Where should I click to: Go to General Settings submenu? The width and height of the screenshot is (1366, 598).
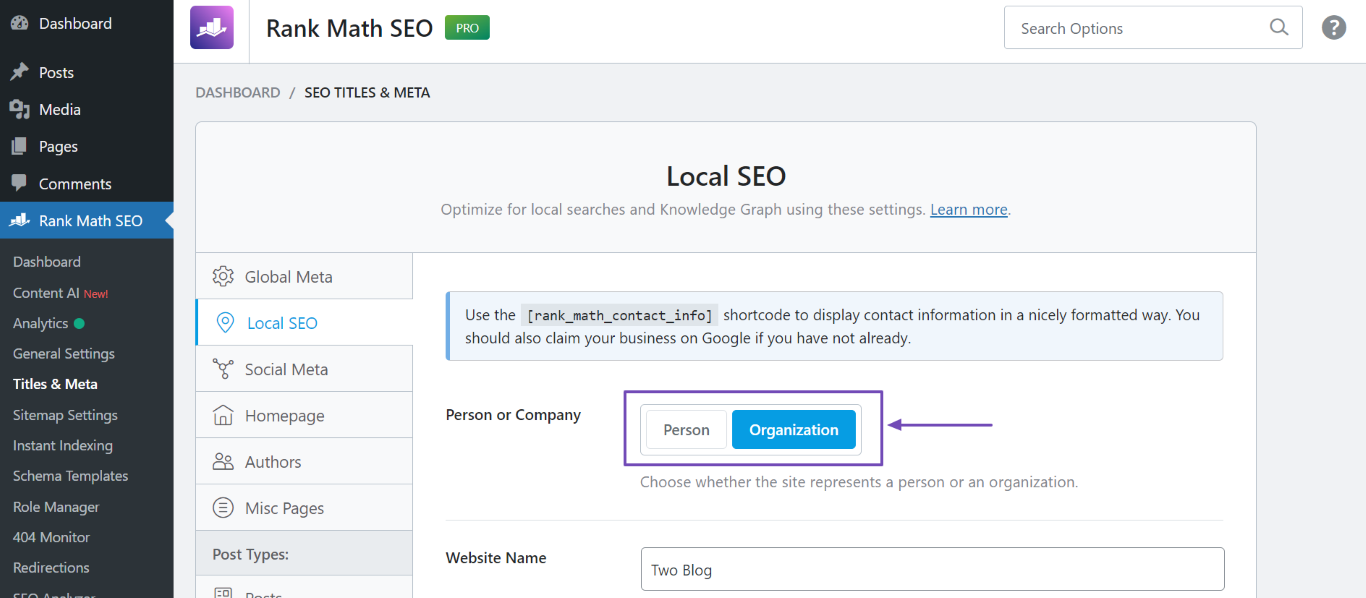coord(64,354)
